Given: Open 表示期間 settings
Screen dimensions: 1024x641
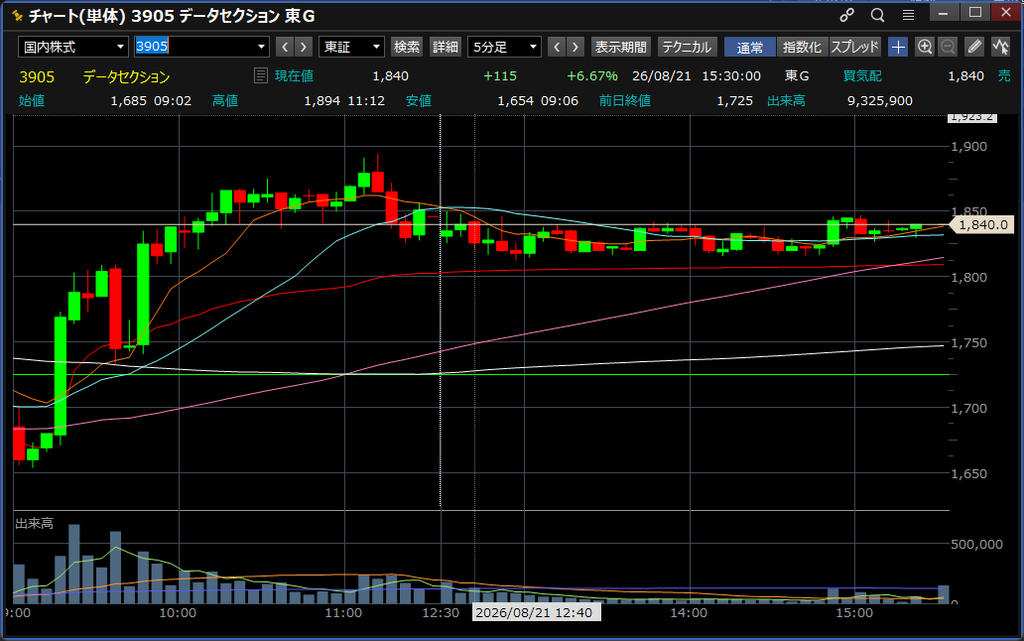Looking at the screenshot, I should point(620,47).
